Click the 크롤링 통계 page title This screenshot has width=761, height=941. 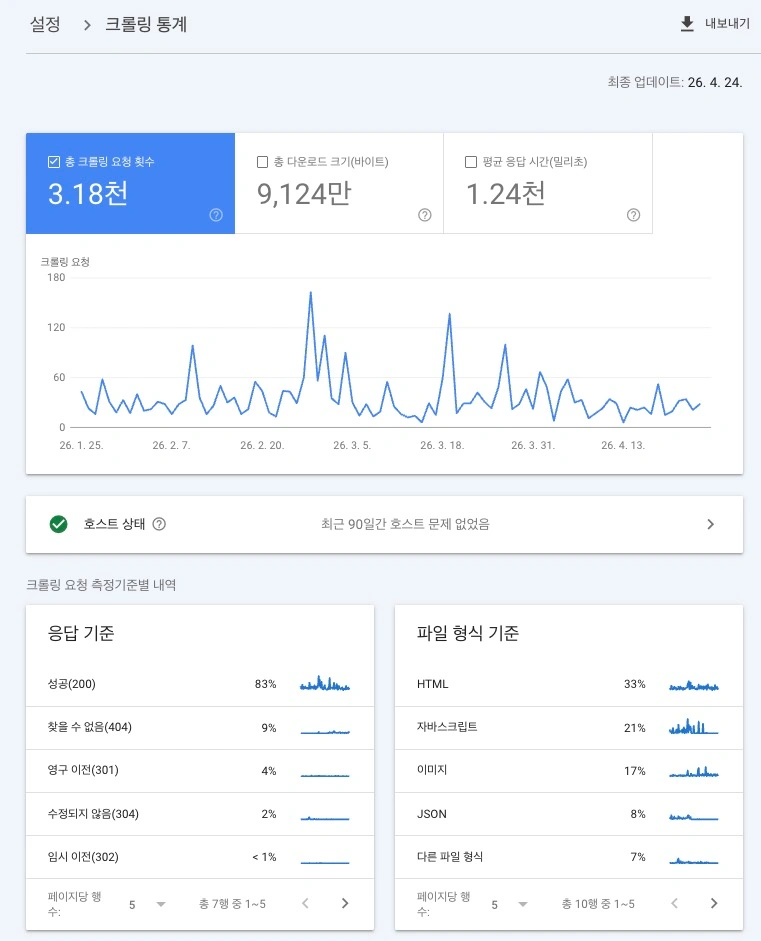pos(146,25)
